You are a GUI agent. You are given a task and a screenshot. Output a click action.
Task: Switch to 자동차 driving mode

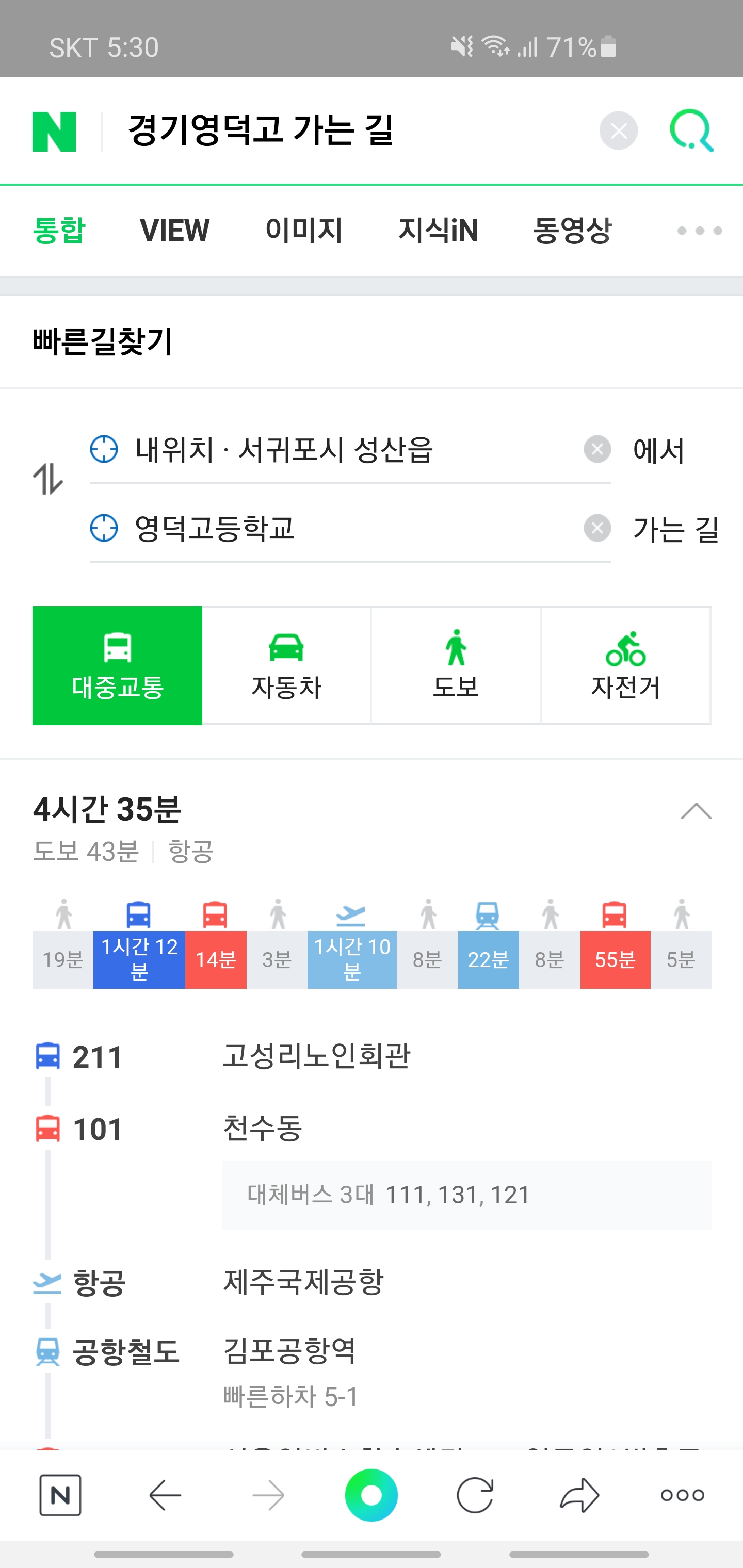pos(286,665)
